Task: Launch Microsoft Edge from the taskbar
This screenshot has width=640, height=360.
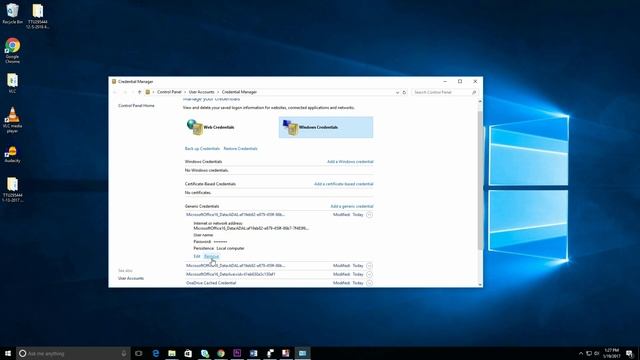Action: click(x=156, y=353)
